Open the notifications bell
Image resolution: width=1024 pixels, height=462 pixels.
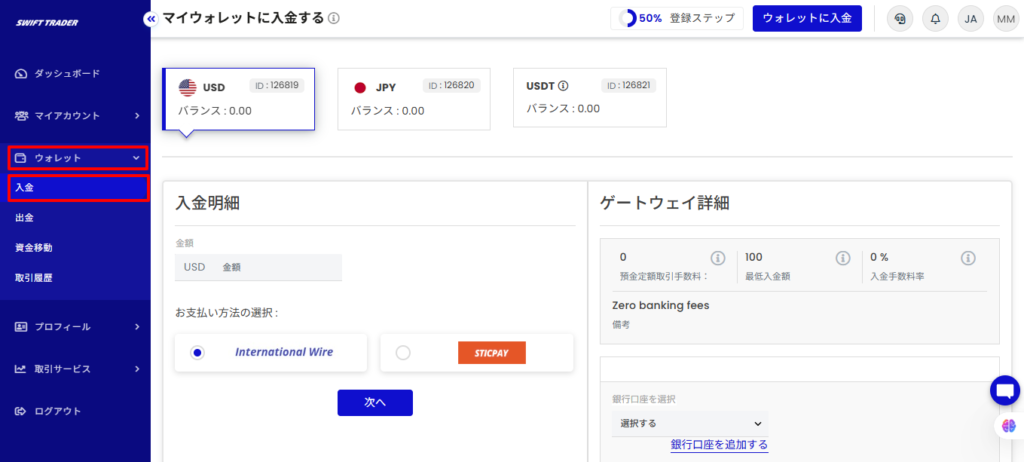935,19
